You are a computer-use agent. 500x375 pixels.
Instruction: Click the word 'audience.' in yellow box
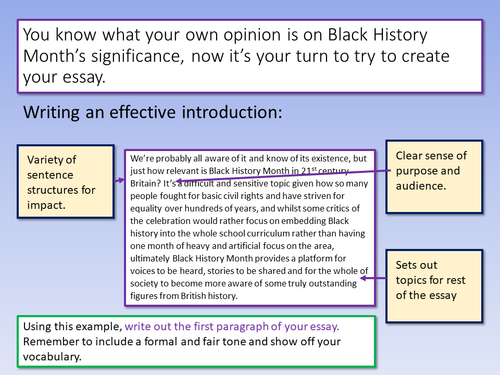[x=421, y=186]
